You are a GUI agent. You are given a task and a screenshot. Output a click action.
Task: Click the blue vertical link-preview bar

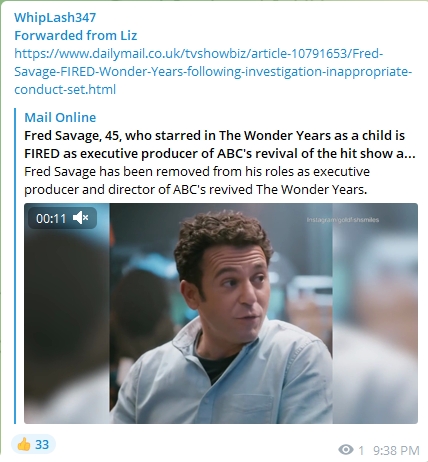click(x=15, y=266)
